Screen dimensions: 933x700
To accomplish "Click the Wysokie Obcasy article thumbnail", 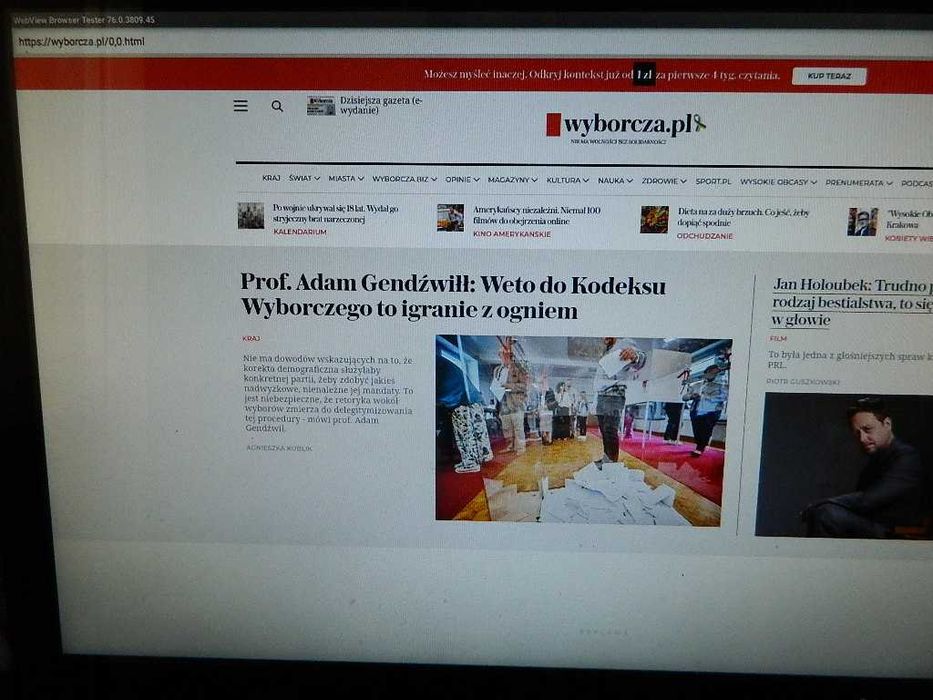I will pyautogui.click(x=863, y=222).
